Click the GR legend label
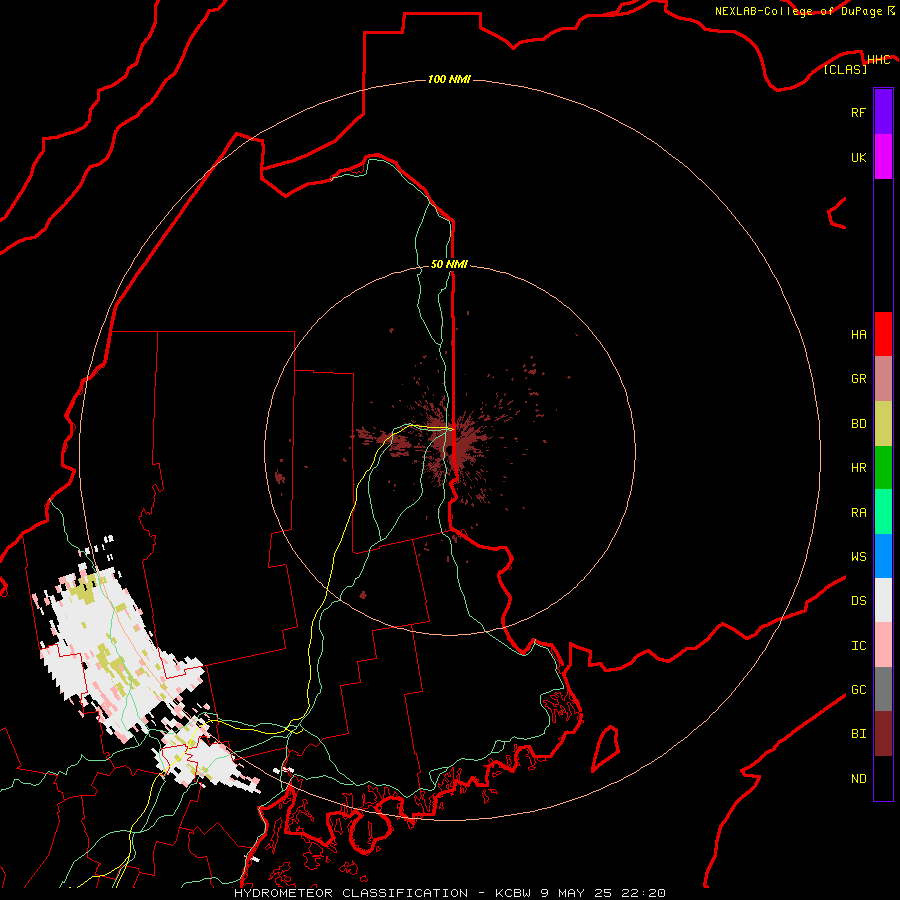This screenshot has height=900, width=900. point(858,379)
